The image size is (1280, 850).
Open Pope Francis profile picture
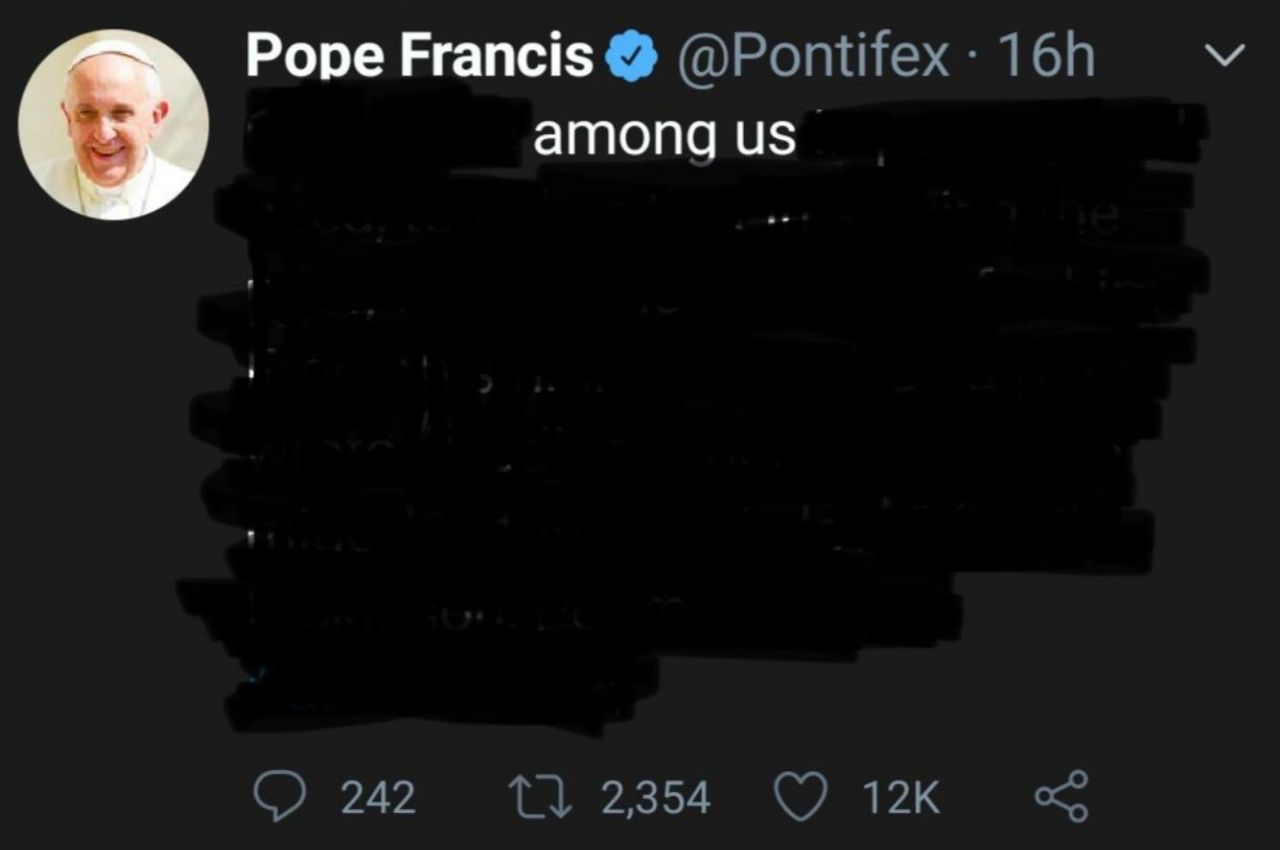[x=113, y=125]
